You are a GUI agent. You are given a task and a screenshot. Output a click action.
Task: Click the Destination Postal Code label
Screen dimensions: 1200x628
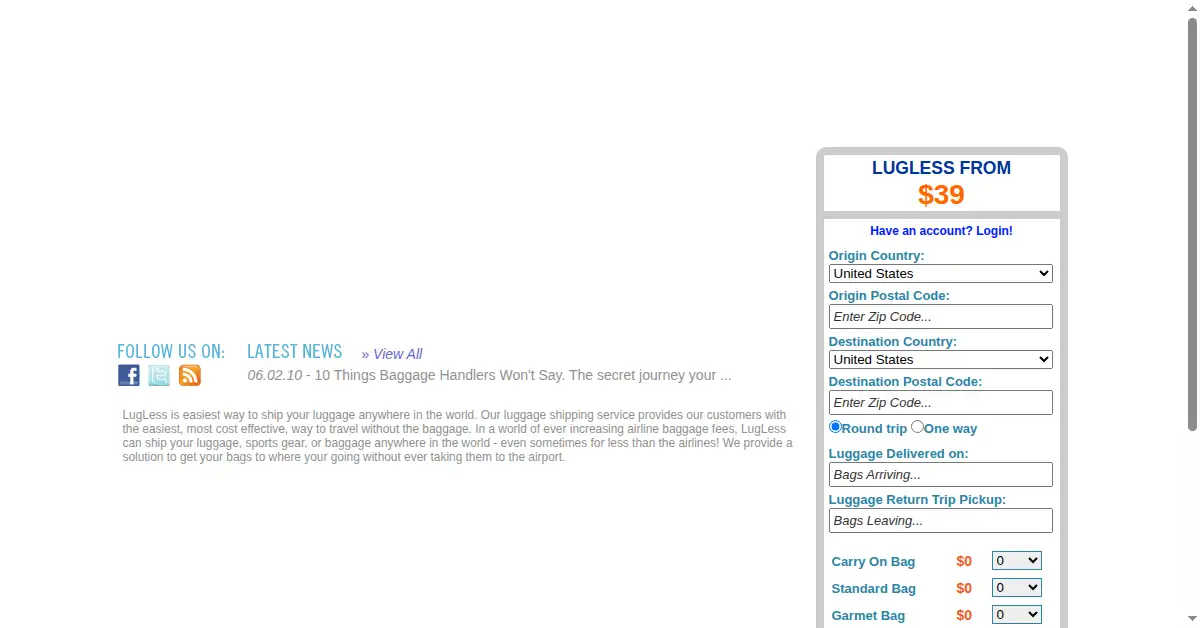click(x=905, y=382)
